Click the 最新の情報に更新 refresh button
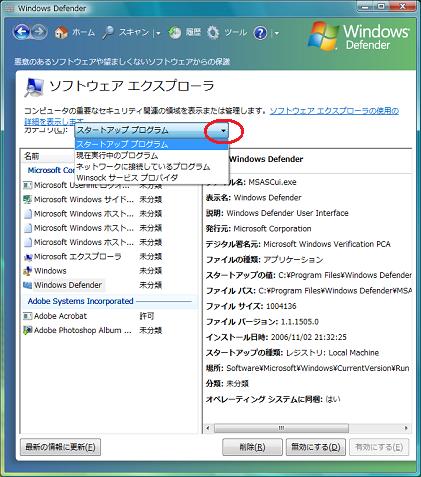 [x=60, y=447]
